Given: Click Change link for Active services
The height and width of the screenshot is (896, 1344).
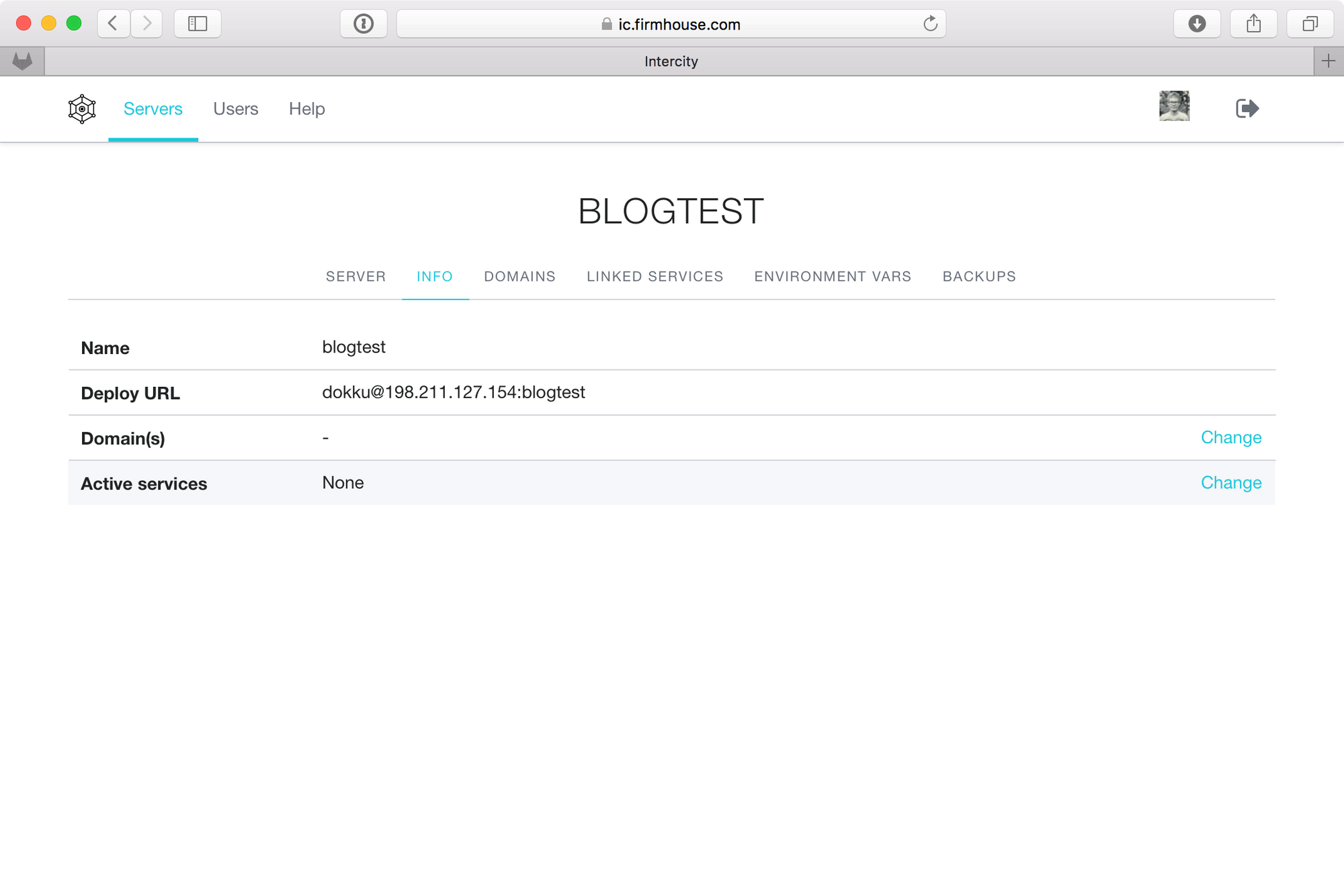Looking at the screenshot, I should coord(1230,483).
